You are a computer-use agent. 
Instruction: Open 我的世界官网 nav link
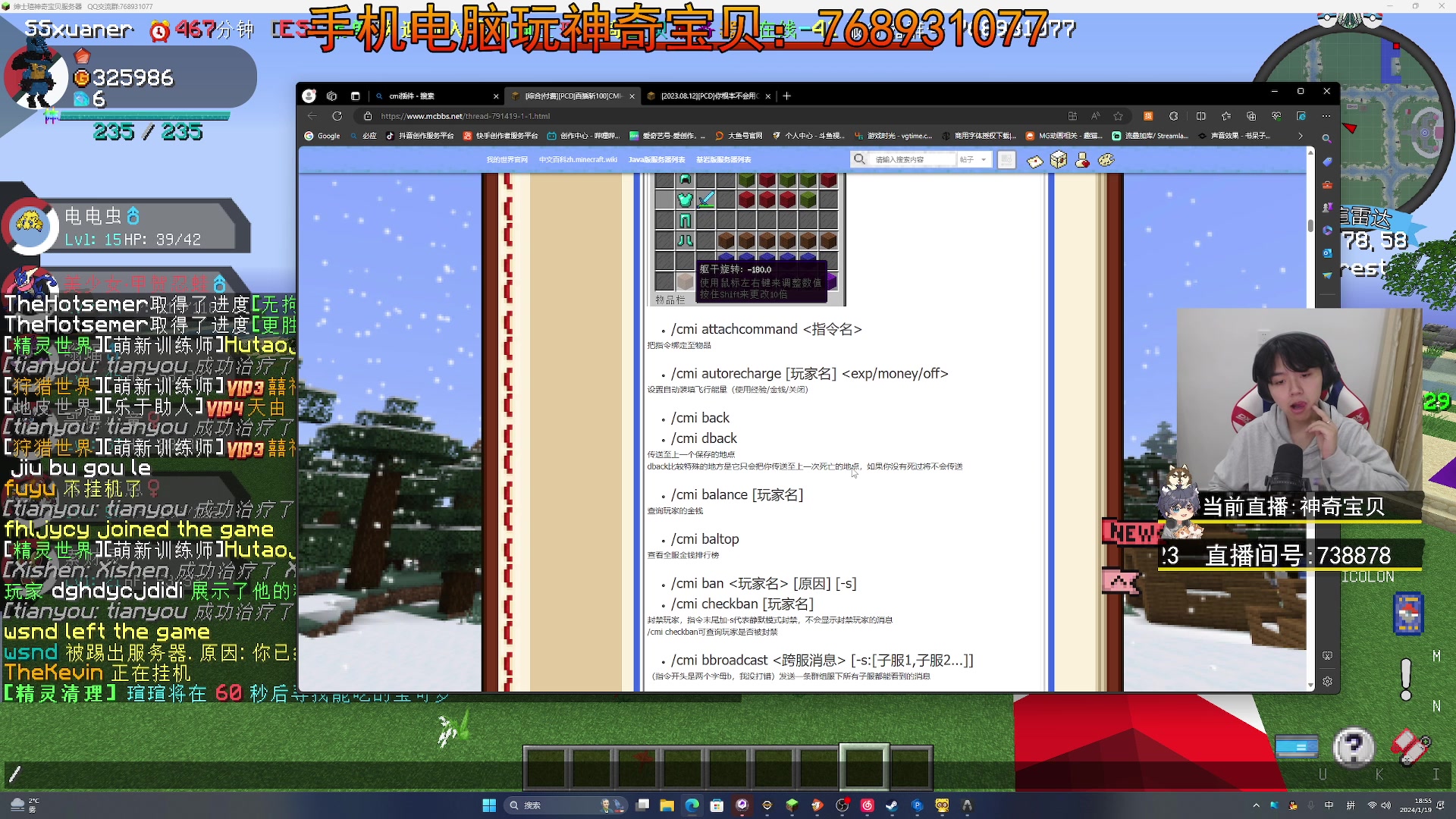pyautogui.click(x=507, y=160)
